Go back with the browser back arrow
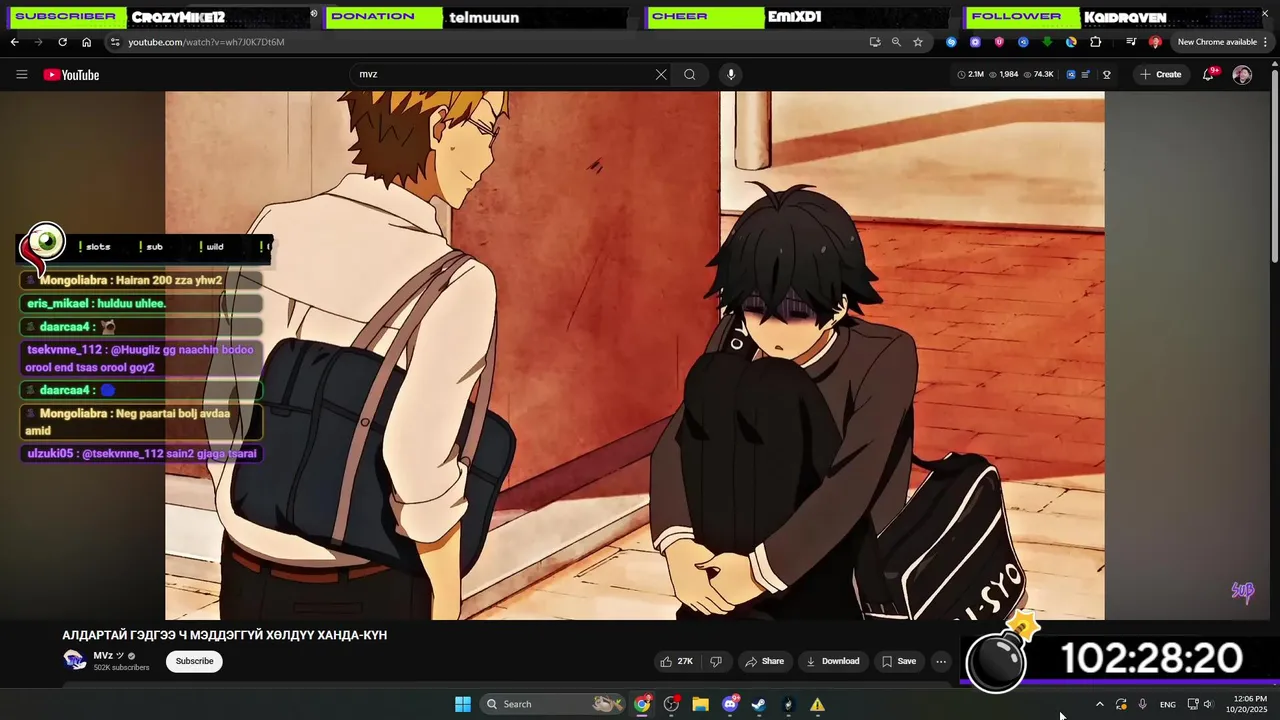 [14, 42]
